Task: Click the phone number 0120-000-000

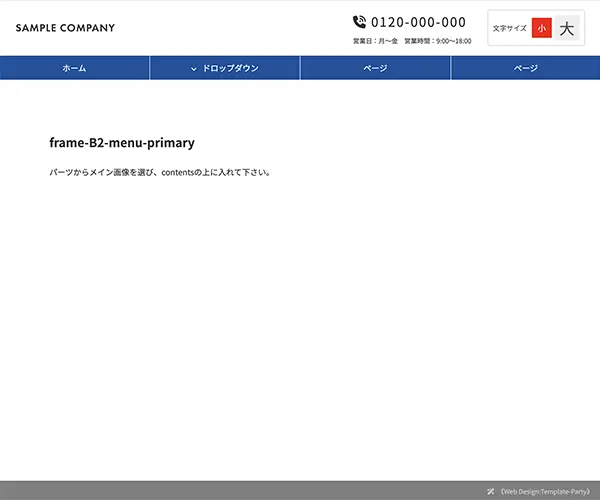Action: (x=418, y=22)
